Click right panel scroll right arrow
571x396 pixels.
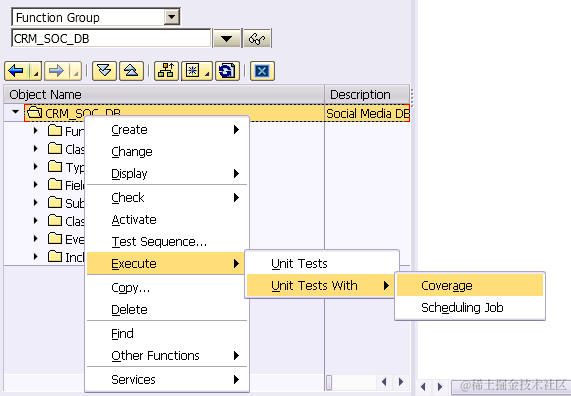pyautogui.click(x=440, y=386)
